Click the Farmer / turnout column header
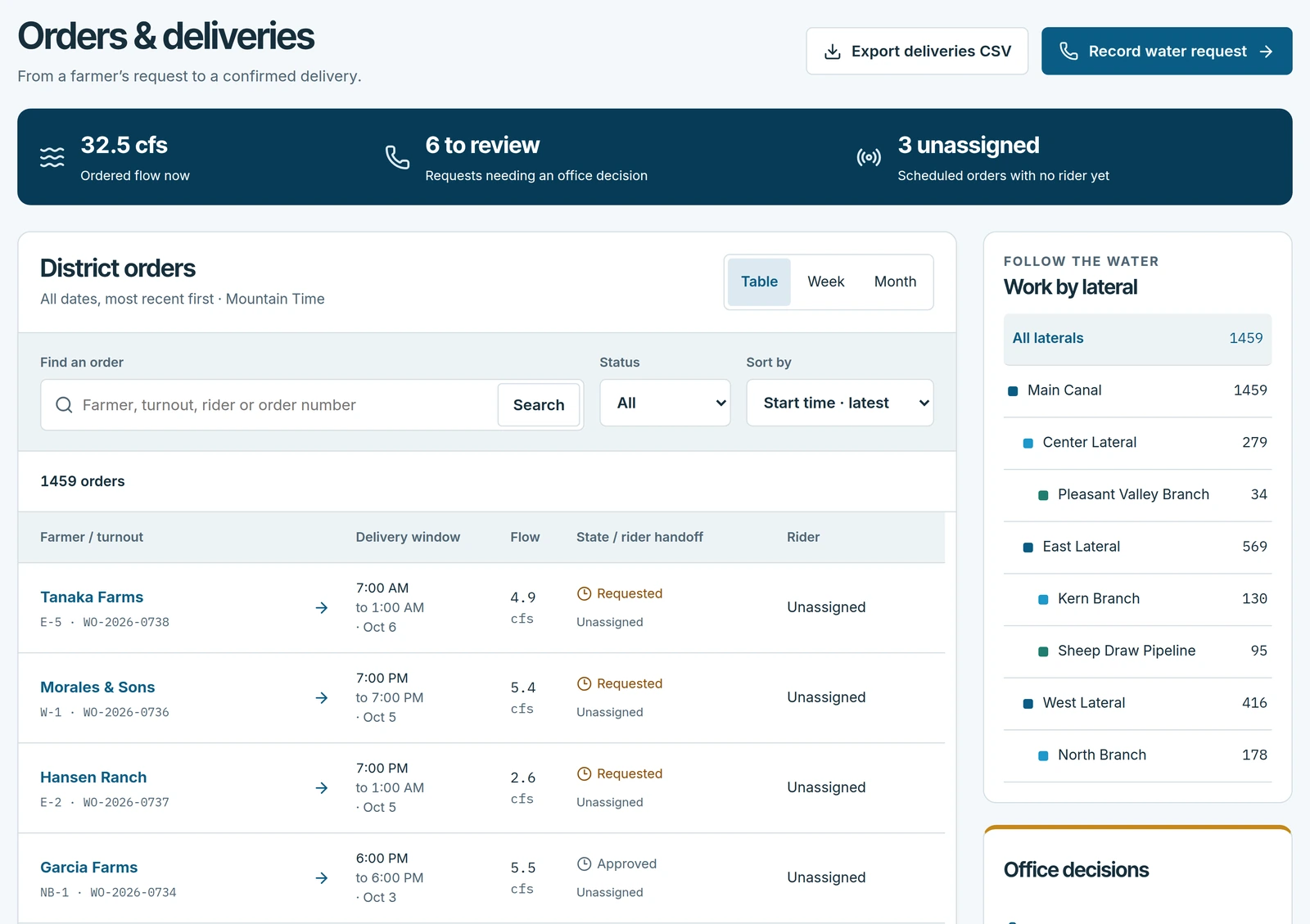1310x924 pixels. tap(92, 537)
